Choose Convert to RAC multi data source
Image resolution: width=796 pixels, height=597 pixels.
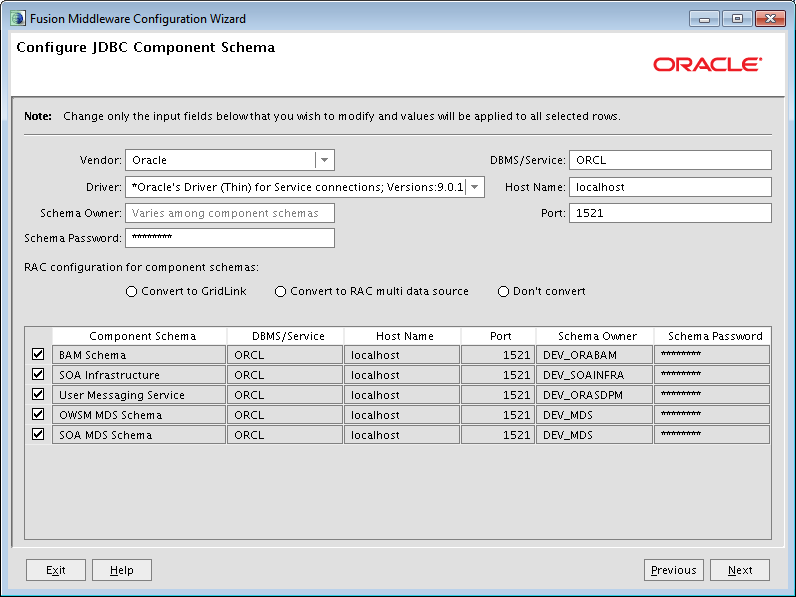click(x=280, y=291)
